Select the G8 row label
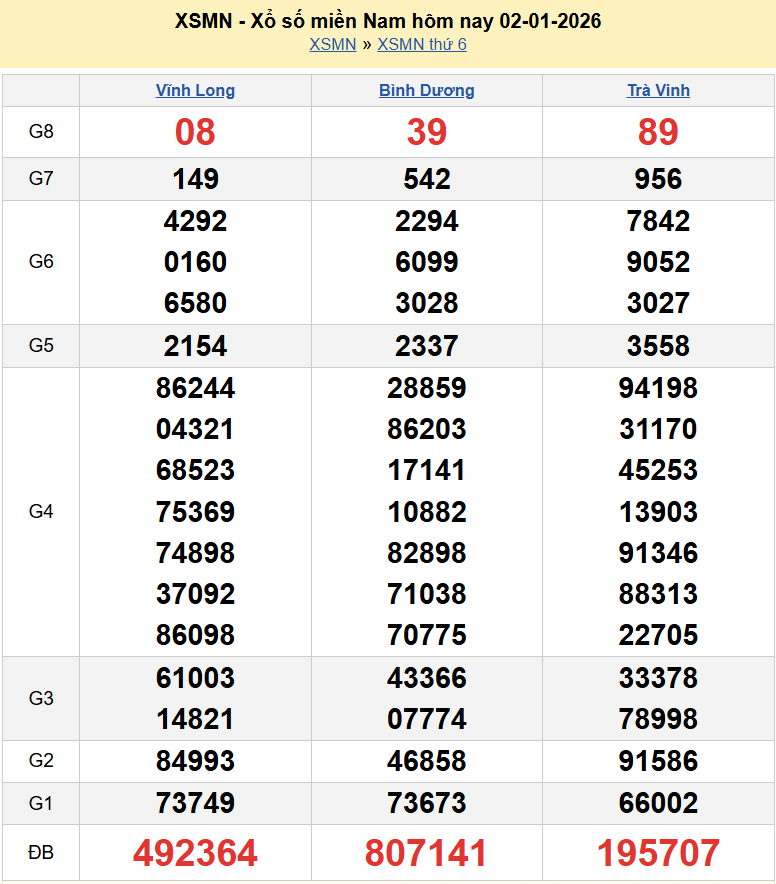 [41, 131]
